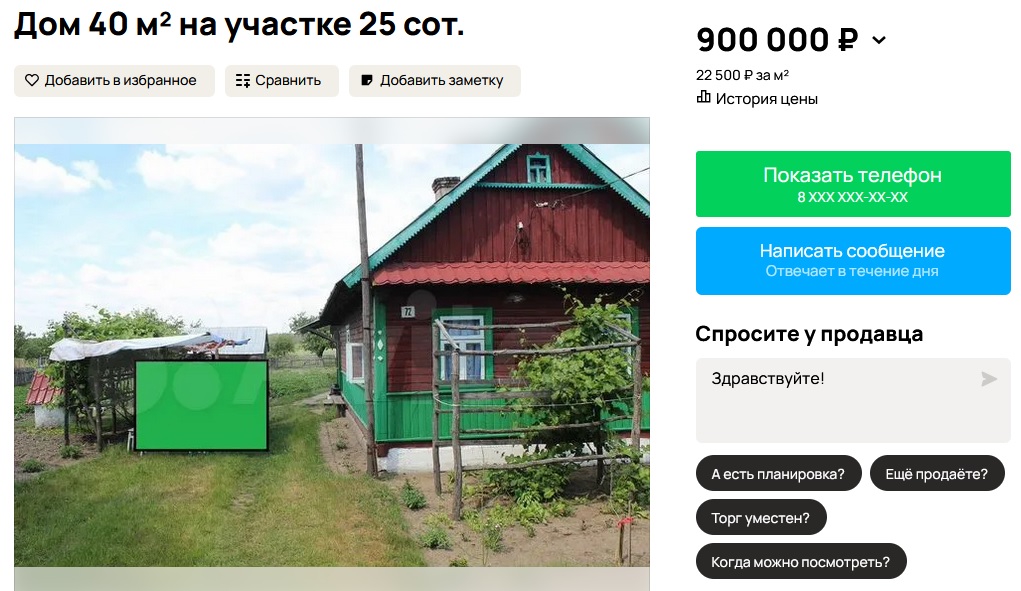Click the heart icon for favorites
The image size is (1021, 591).
click(x=32, y=80)
